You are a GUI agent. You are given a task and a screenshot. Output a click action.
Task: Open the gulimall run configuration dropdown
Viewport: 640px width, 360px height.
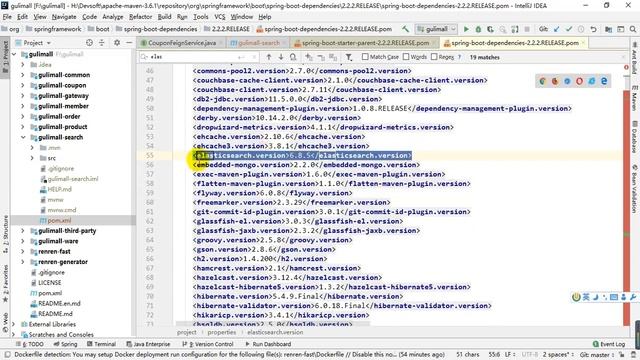coord(437,29)
